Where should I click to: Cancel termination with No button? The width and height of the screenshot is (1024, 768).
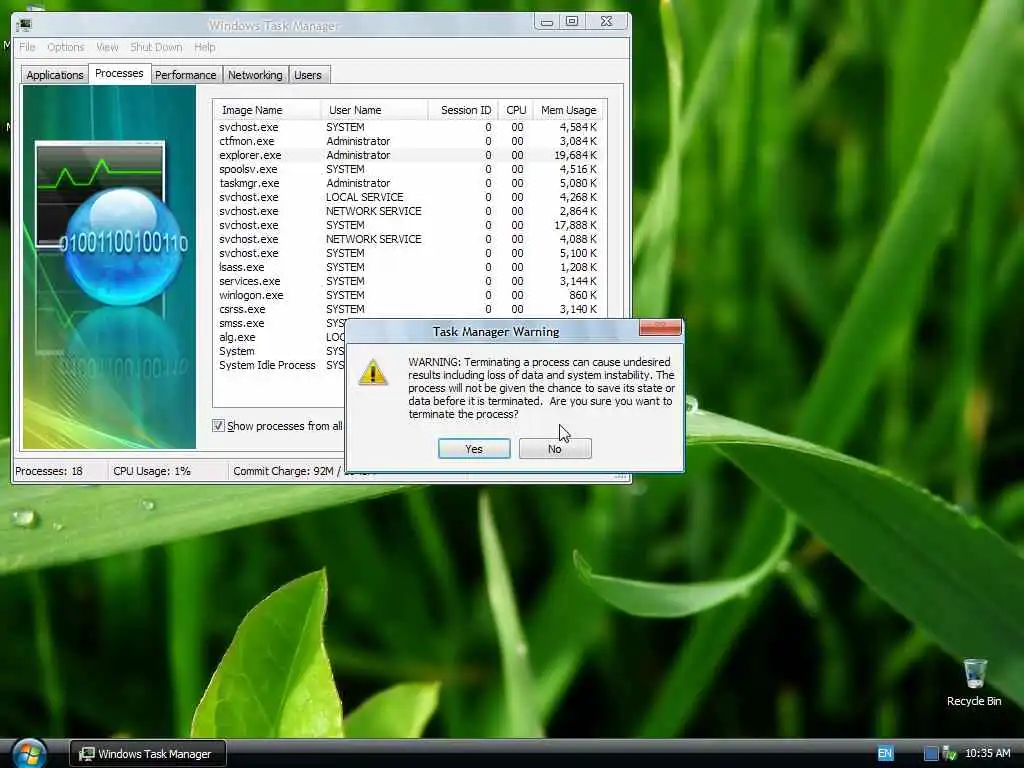(555, 449)
